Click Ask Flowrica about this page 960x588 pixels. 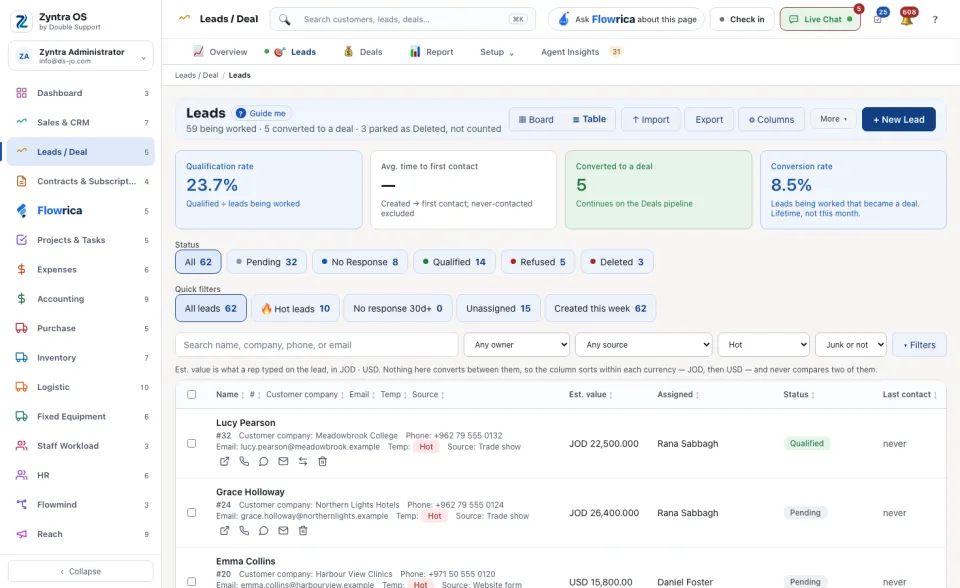tap(626, 19)
